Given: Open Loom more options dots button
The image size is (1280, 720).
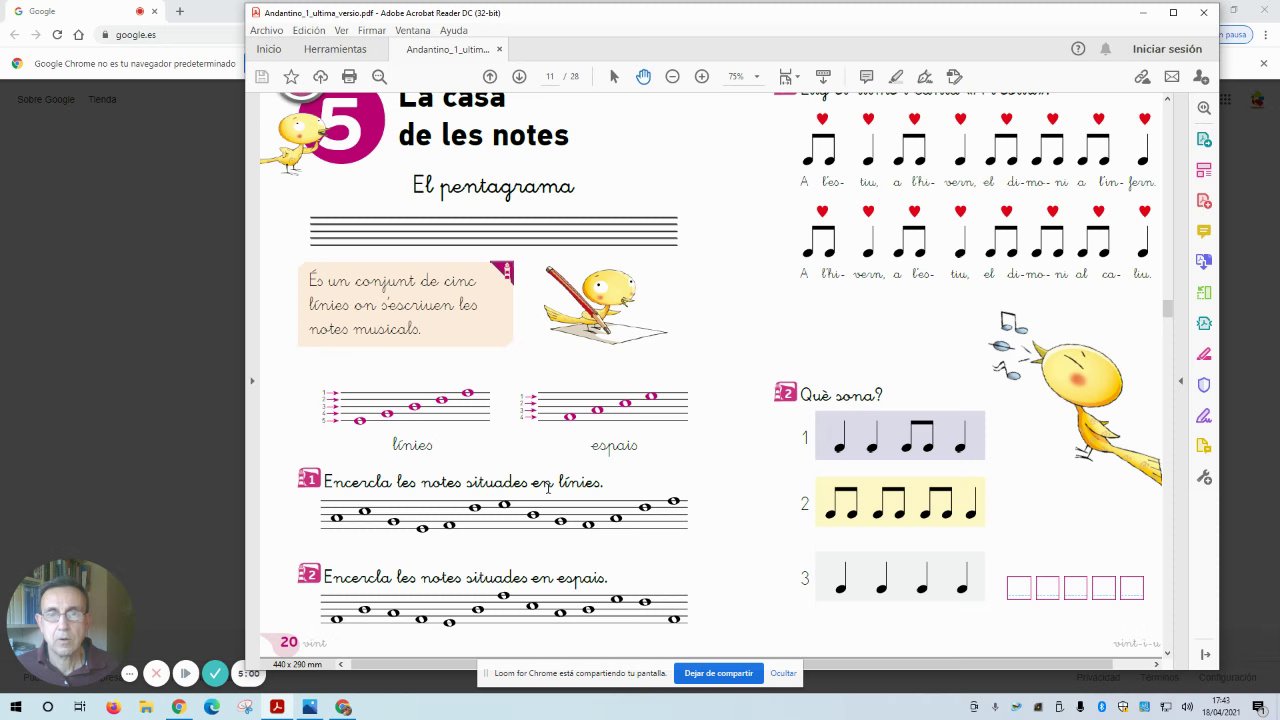Looking at the screenshot, I should (129, 674).
